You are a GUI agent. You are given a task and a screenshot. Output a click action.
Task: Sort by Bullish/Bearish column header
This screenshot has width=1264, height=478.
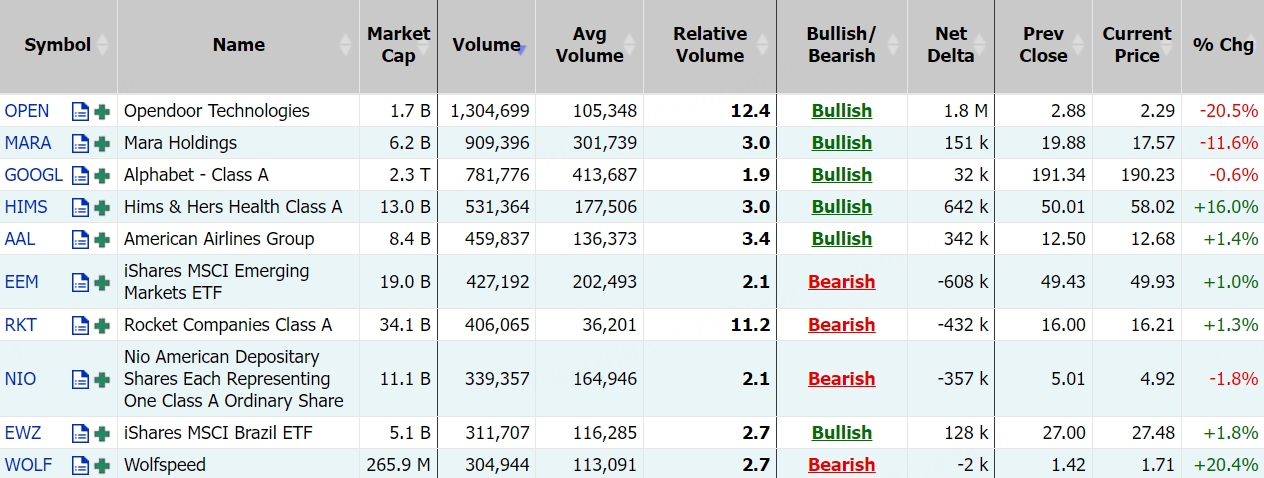(x=841, y=45)
